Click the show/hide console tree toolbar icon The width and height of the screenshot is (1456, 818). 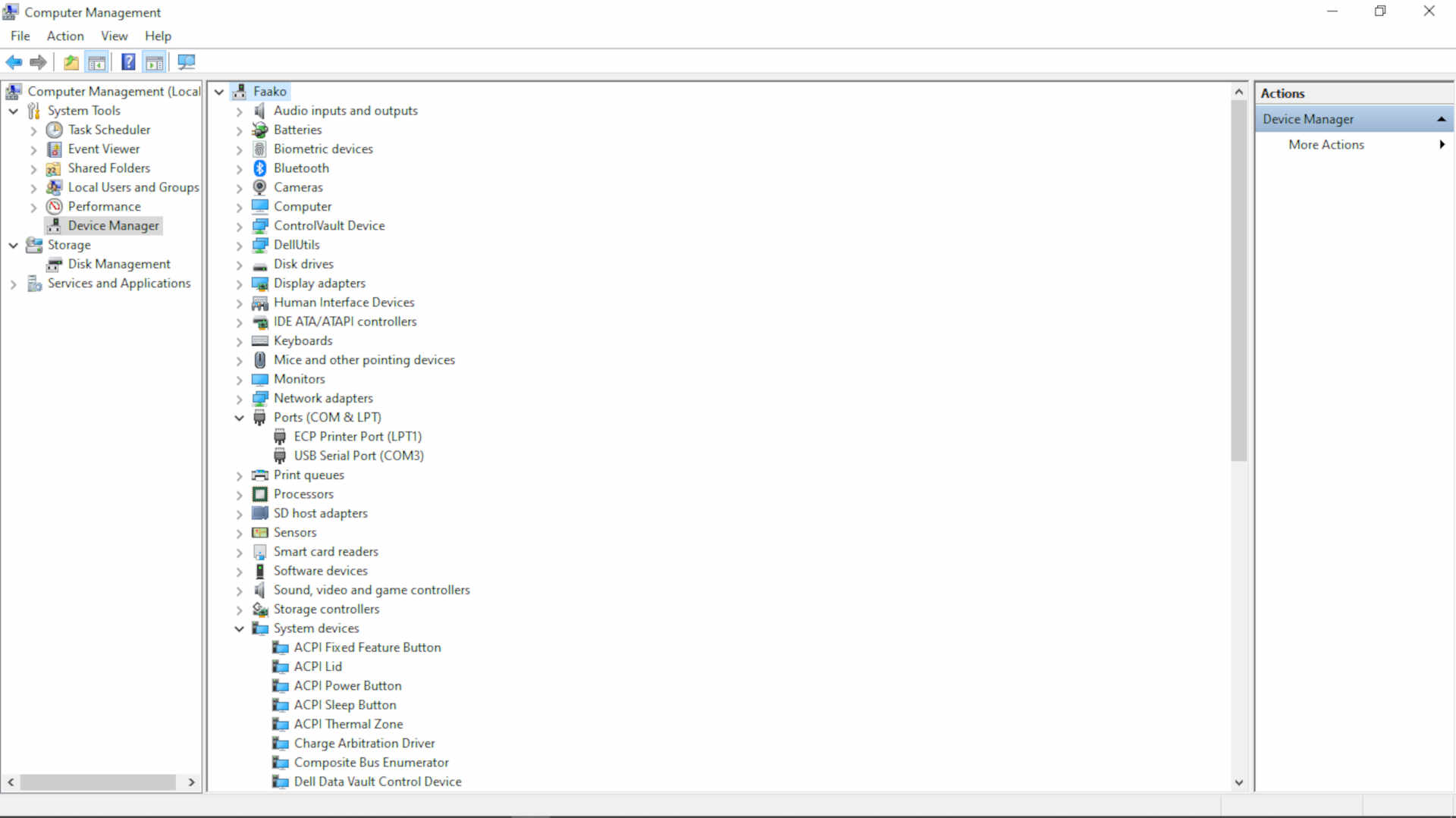(97, 62)
